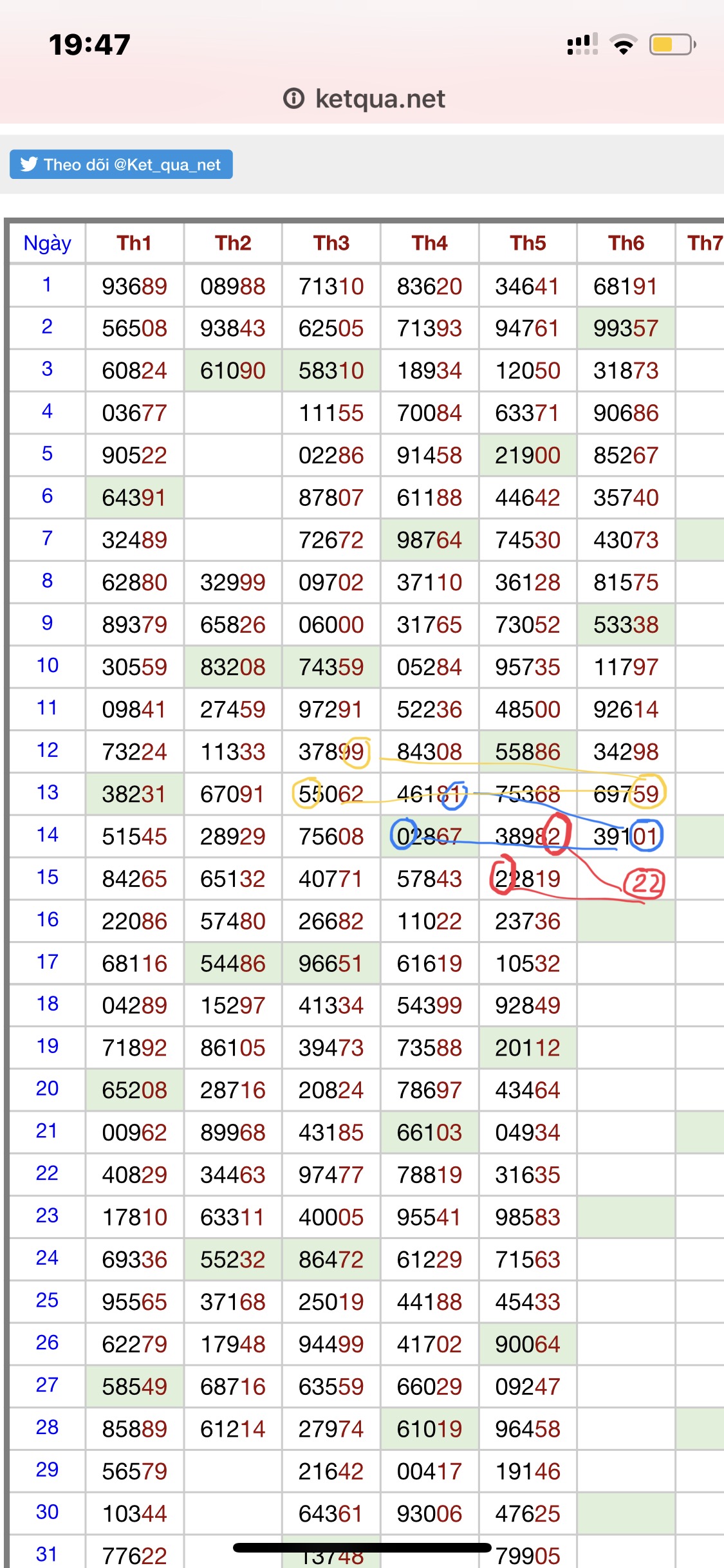Tap the Th6 column header

(626, 243)
